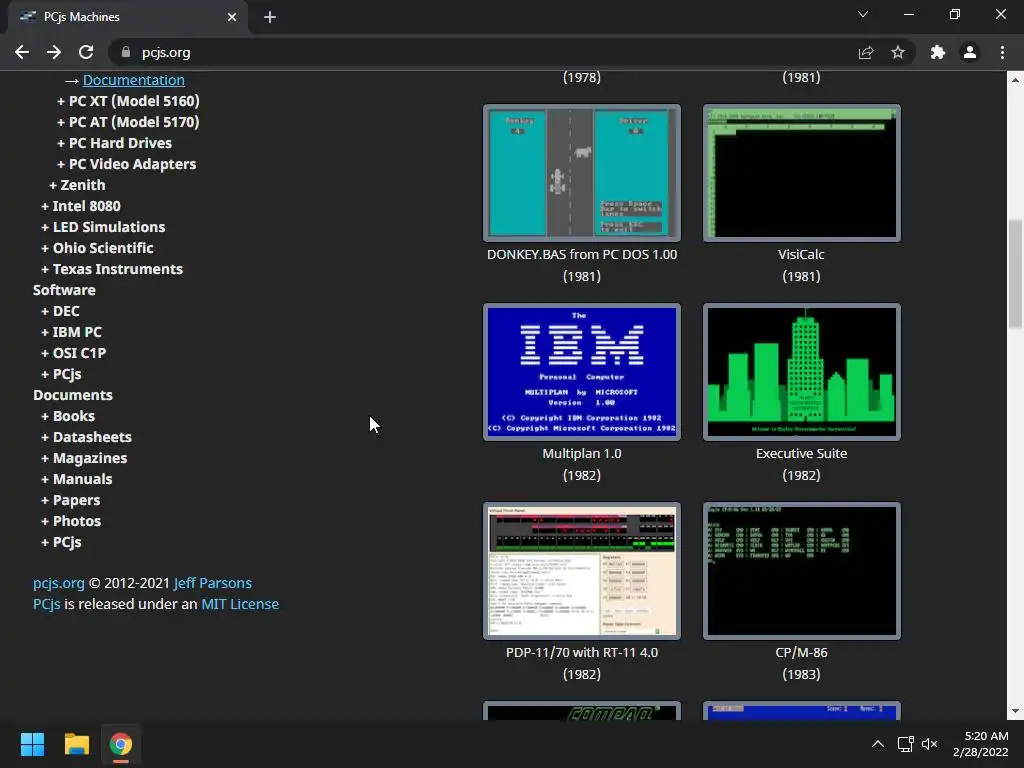The image size is (1024, 768).
Task: Click PDP-11/70 with RT-11 4.0 caption
Action: point(582,652)
